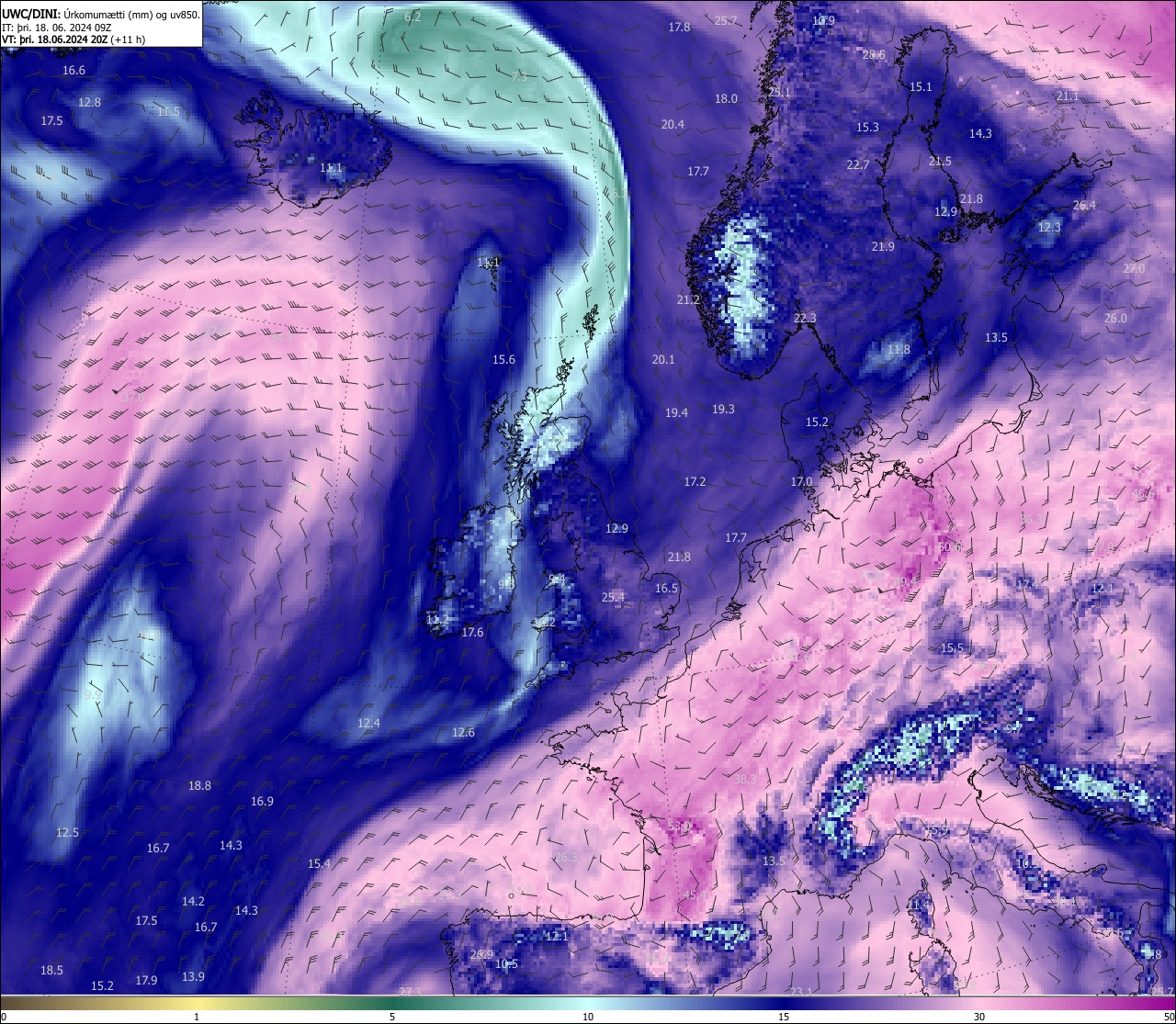Click the 19.3 value on the map

723,410
